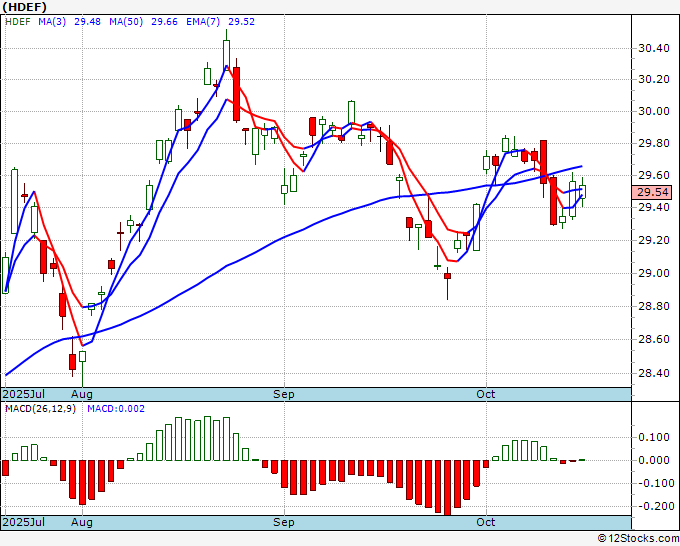The width and height of the screenshot is (680, 546).
Task: Click the MA(50) value 29.66
Action: tap(164, 22)
